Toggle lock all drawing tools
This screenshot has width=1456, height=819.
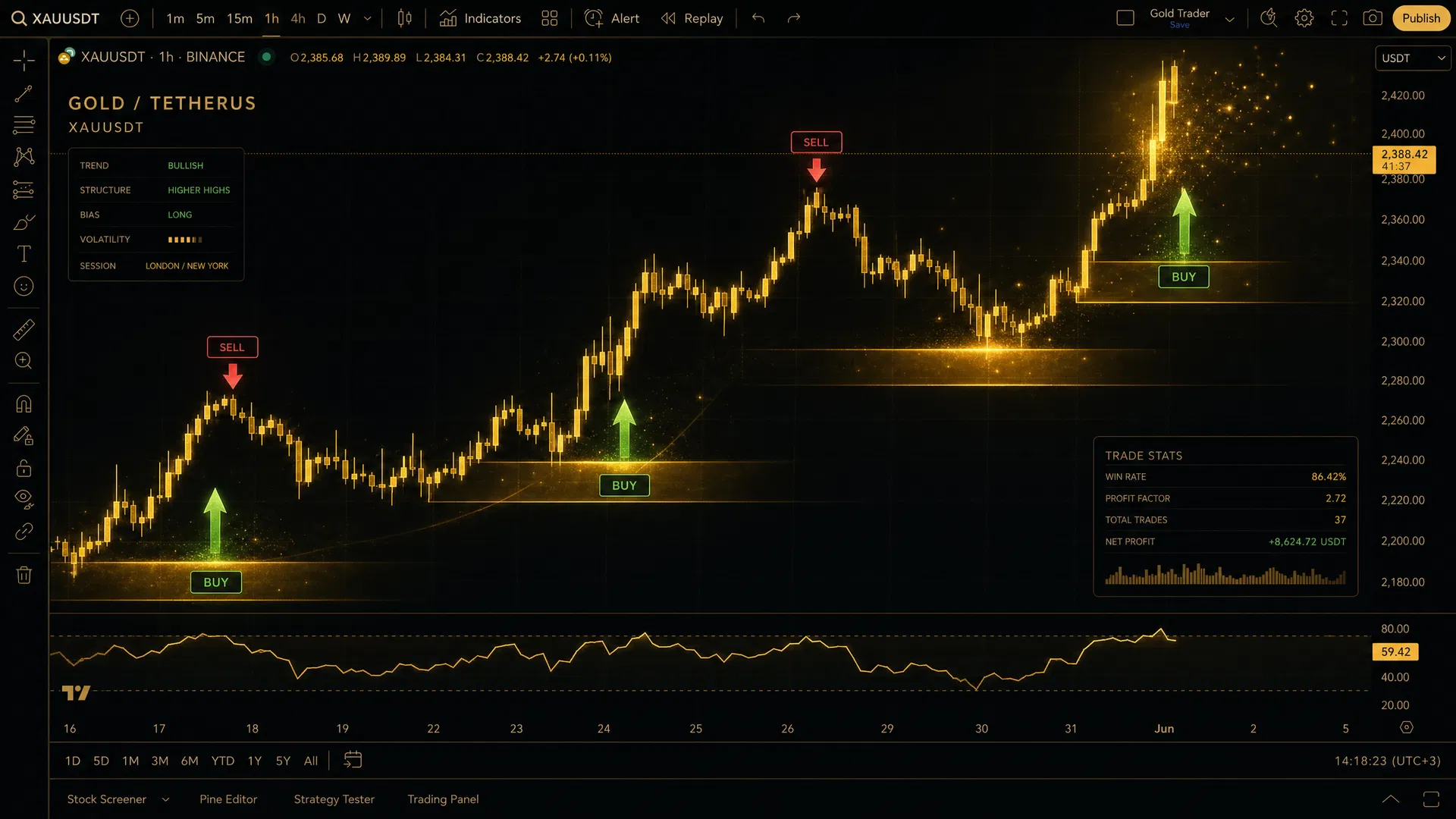tap(24, 468)
